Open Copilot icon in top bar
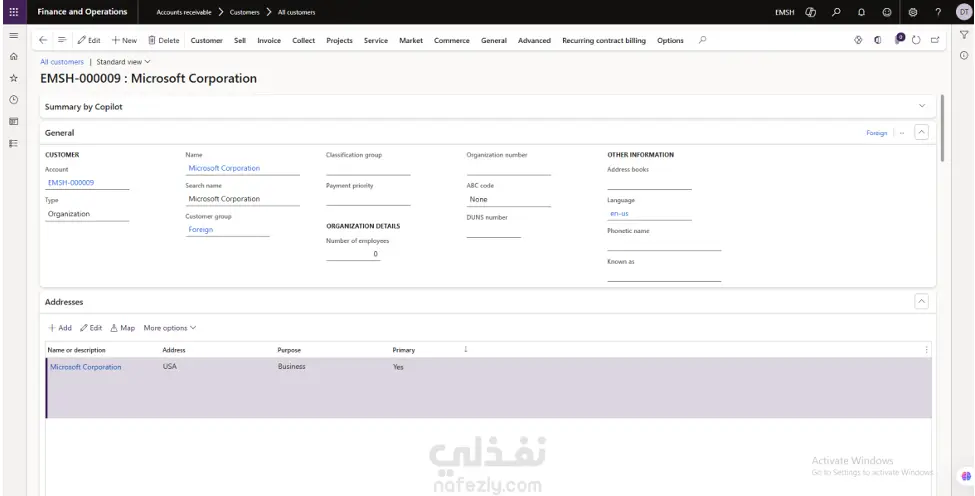This screenshot has width=975, height=496. click(x=810, y=12)
